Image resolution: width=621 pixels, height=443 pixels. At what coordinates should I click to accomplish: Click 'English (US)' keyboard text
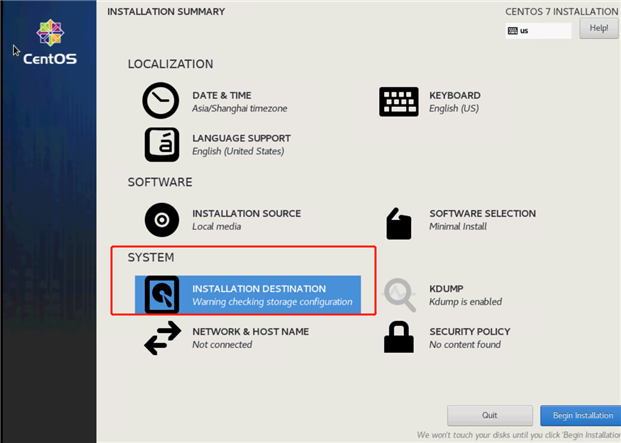[x=454, y=108]
